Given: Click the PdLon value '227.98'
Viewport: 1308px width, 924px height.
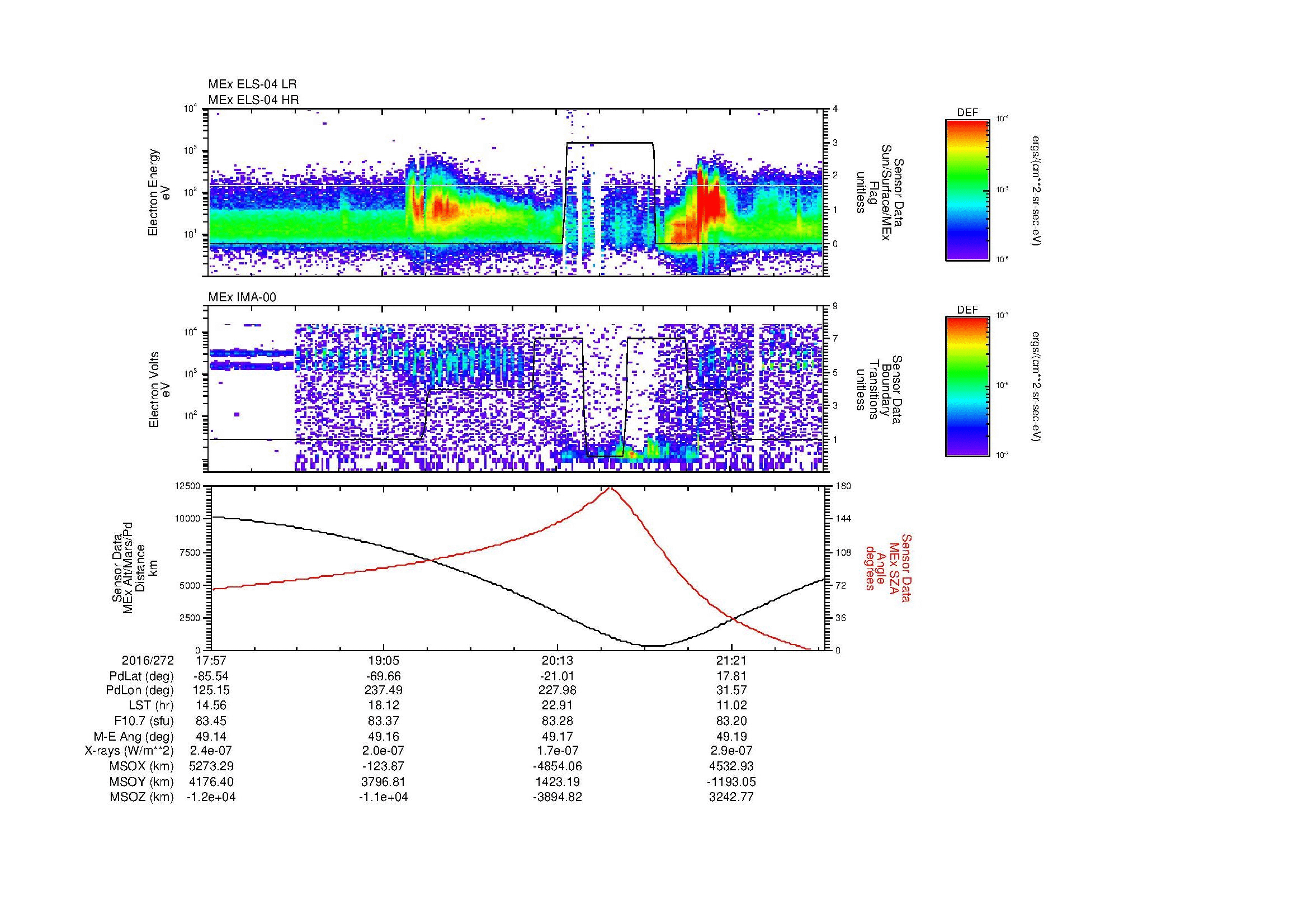Looking at the screenshot, I should (557, 690).
